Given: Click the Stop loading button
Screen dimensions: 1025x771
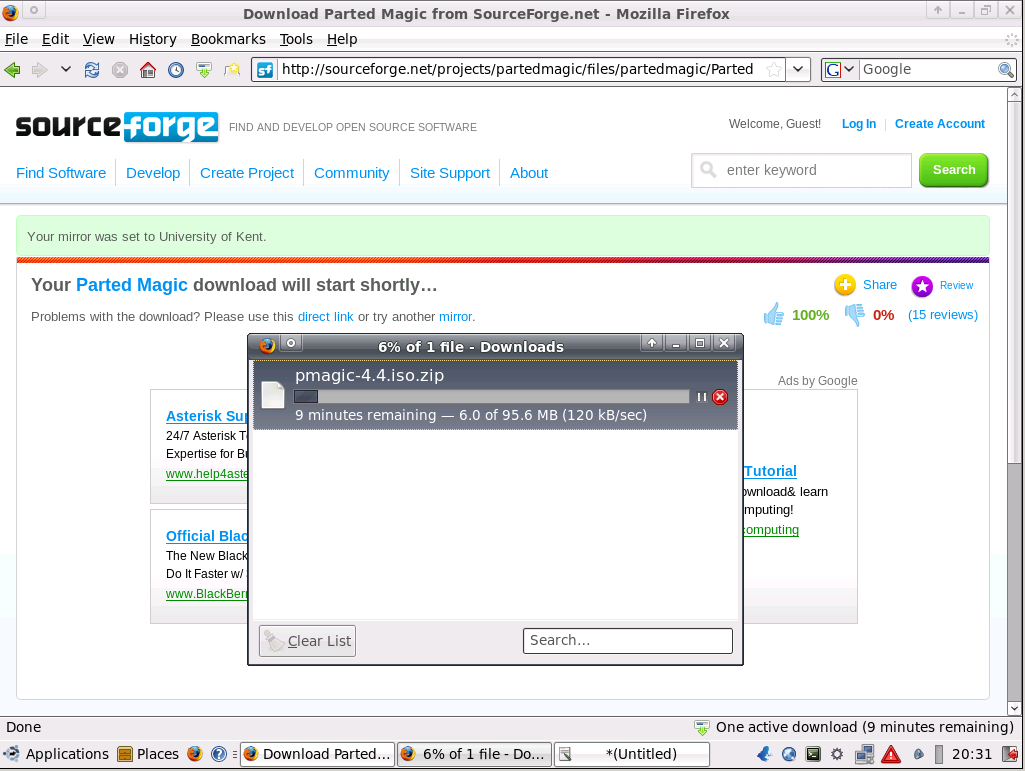Looking at the screenshot, I should click(120, 69).
